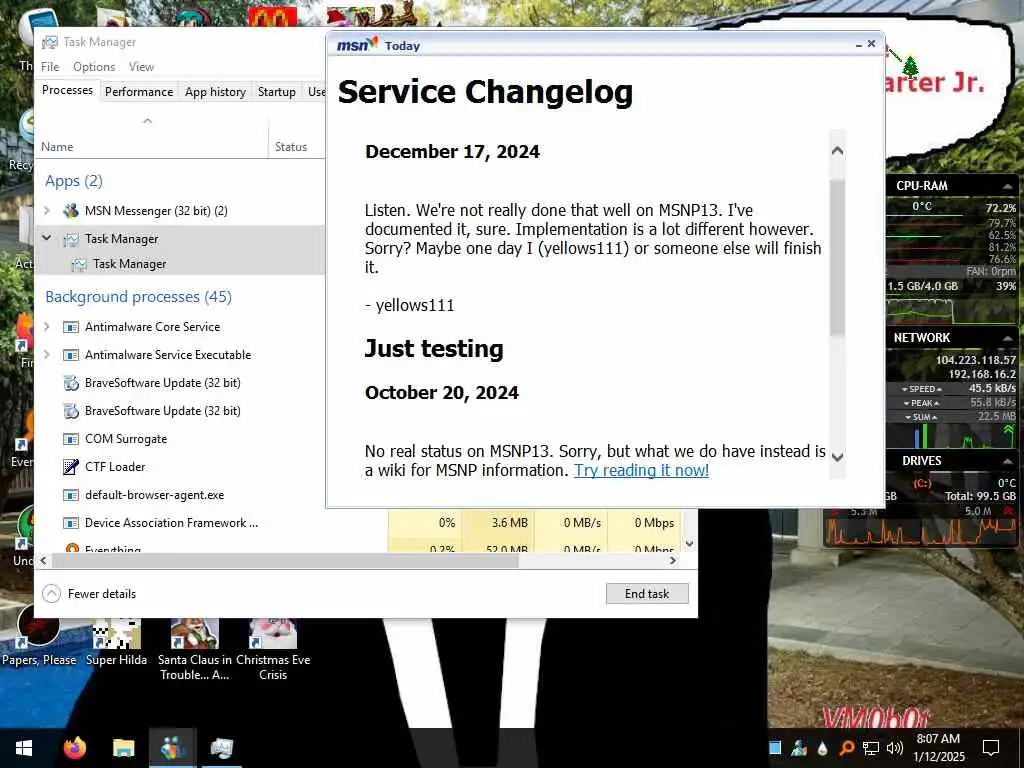Switch to Task Manager taskbar button
The height and width of the screenshot is (768, 1024).
coord(221,748)
